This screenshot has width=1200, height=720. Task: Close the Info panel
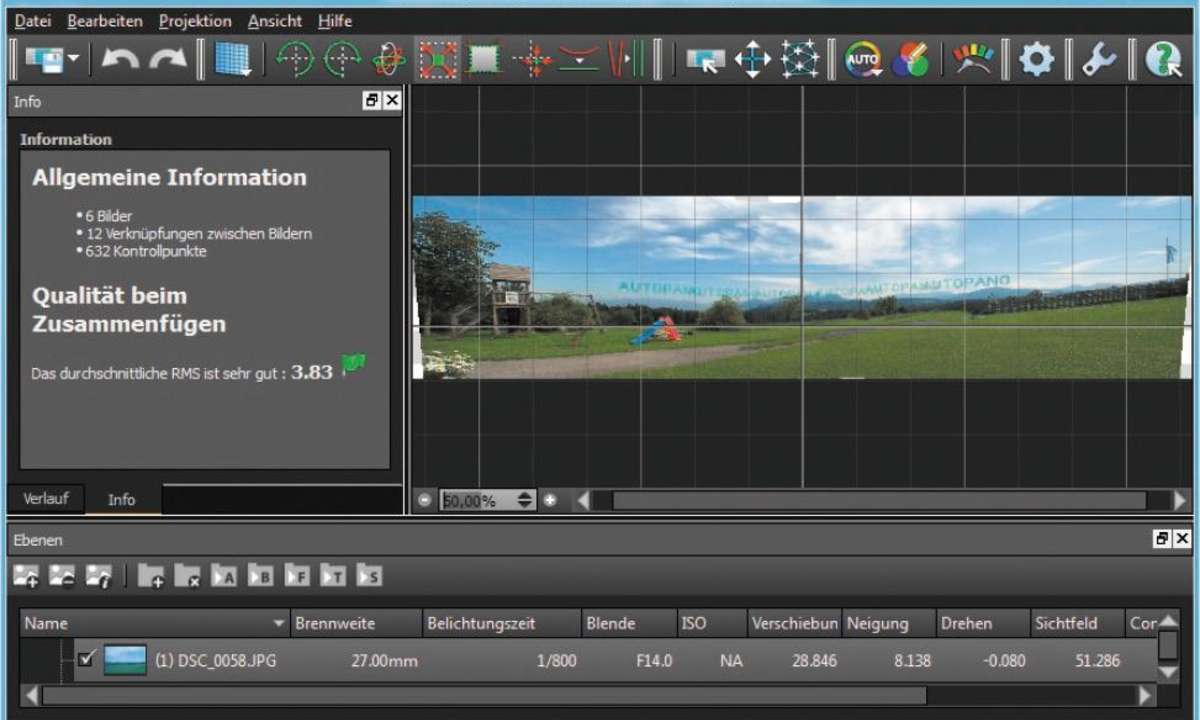[392, 101]
